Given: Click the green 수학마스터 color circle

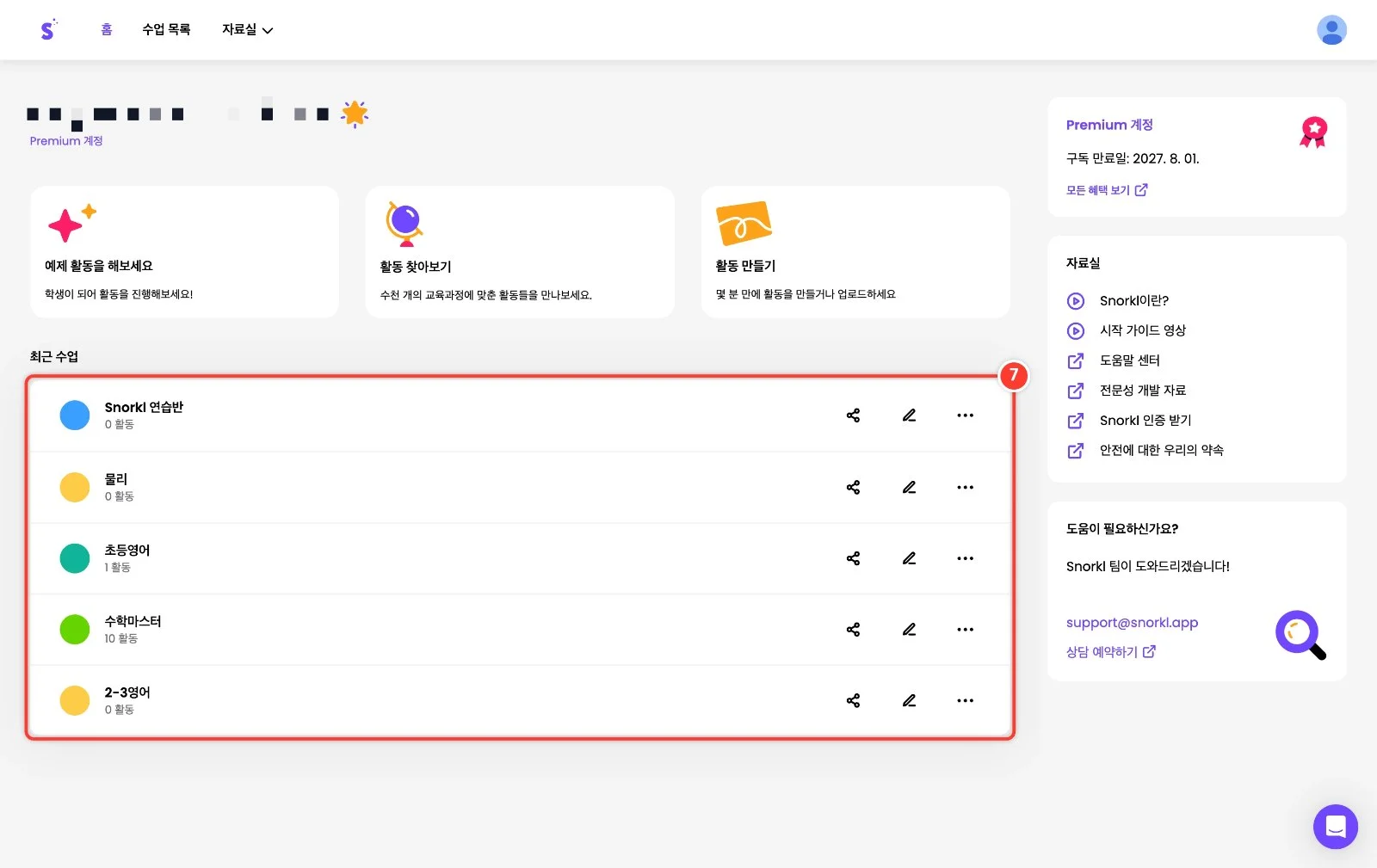Looking at the screenshot, I should (75, 630).
